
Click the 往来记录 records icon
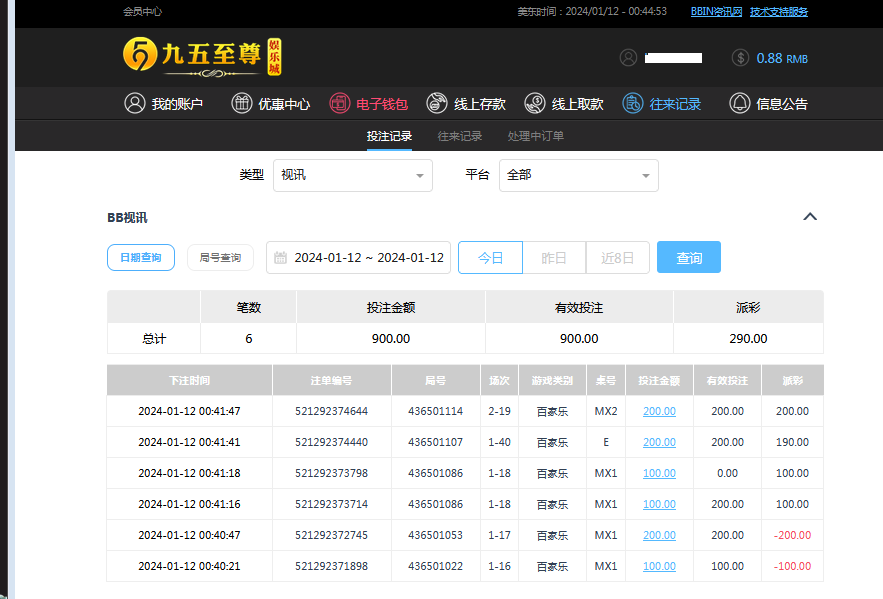coord(633,103)
